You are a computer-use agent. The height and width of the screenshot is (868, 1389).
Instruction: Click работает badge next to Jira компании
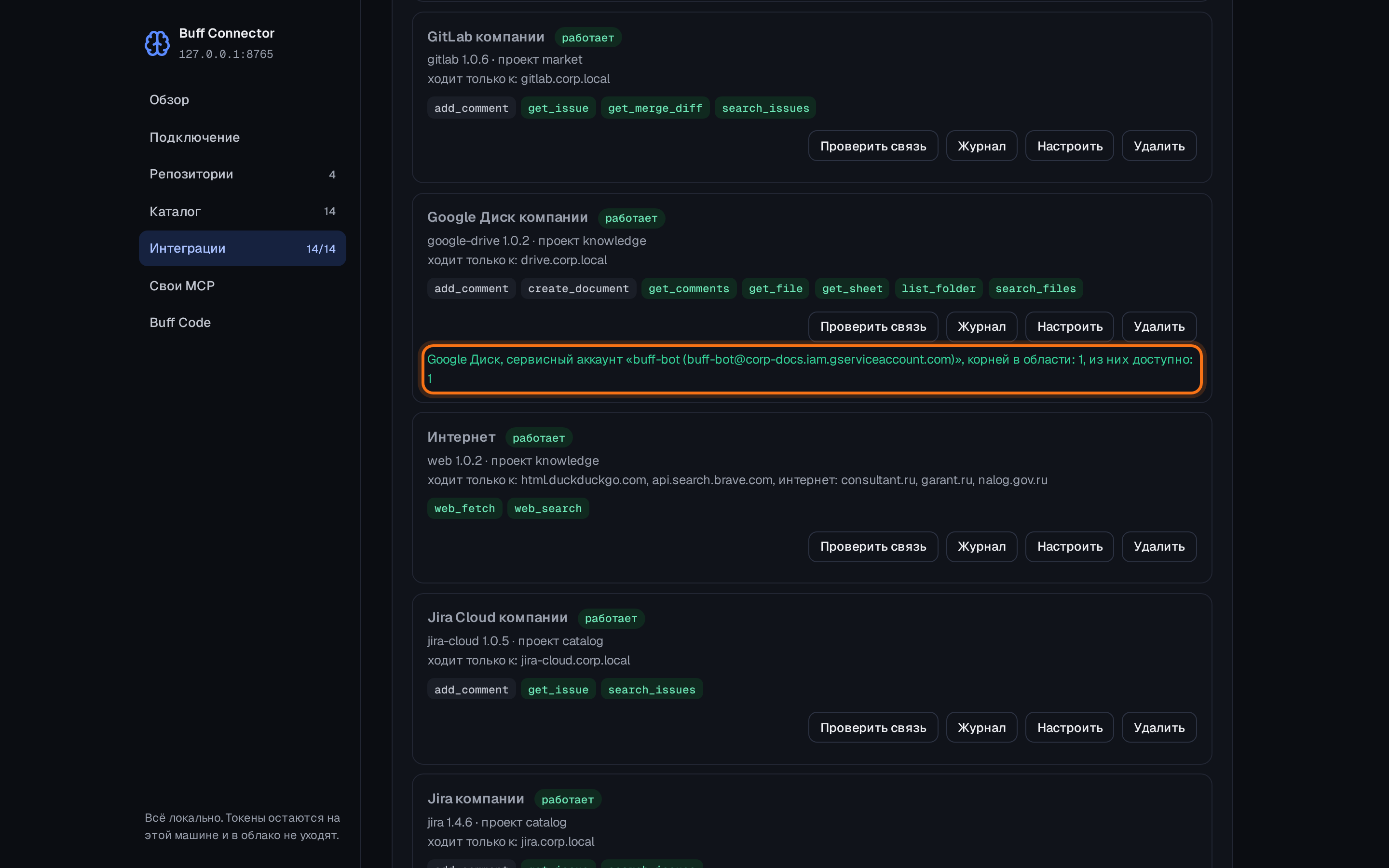(x=567, y=799)
